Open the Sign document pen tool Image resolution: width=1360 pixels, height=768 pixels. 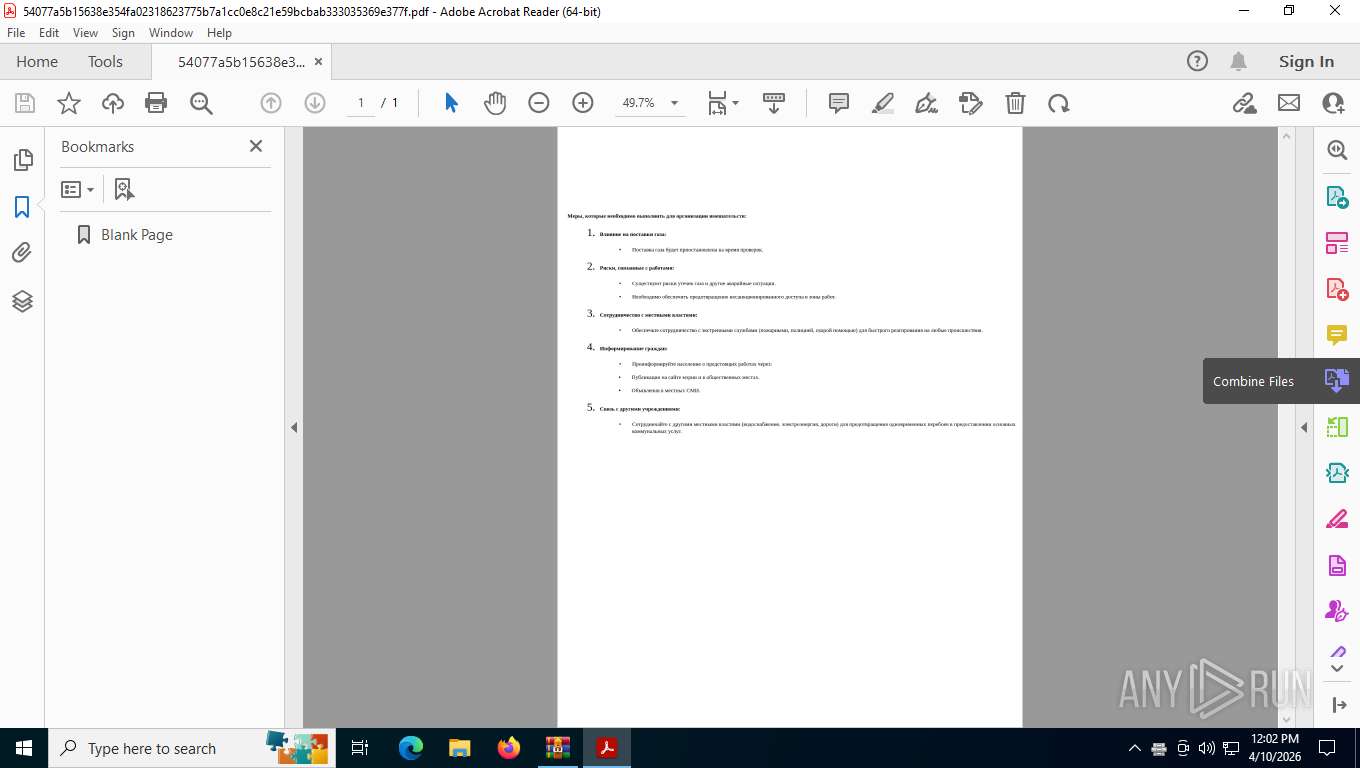(927, 103)
